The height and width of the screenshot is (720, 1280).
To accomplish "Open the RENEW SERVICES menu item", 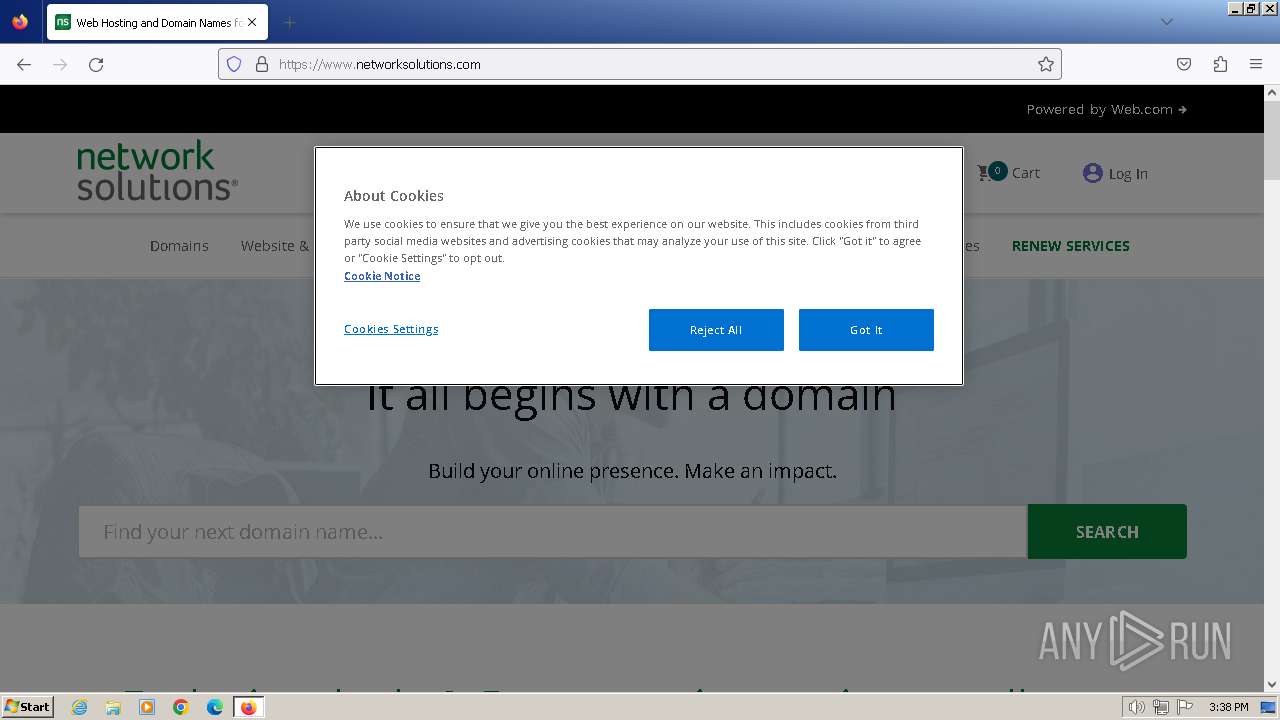I will [x=1070, y=245].
